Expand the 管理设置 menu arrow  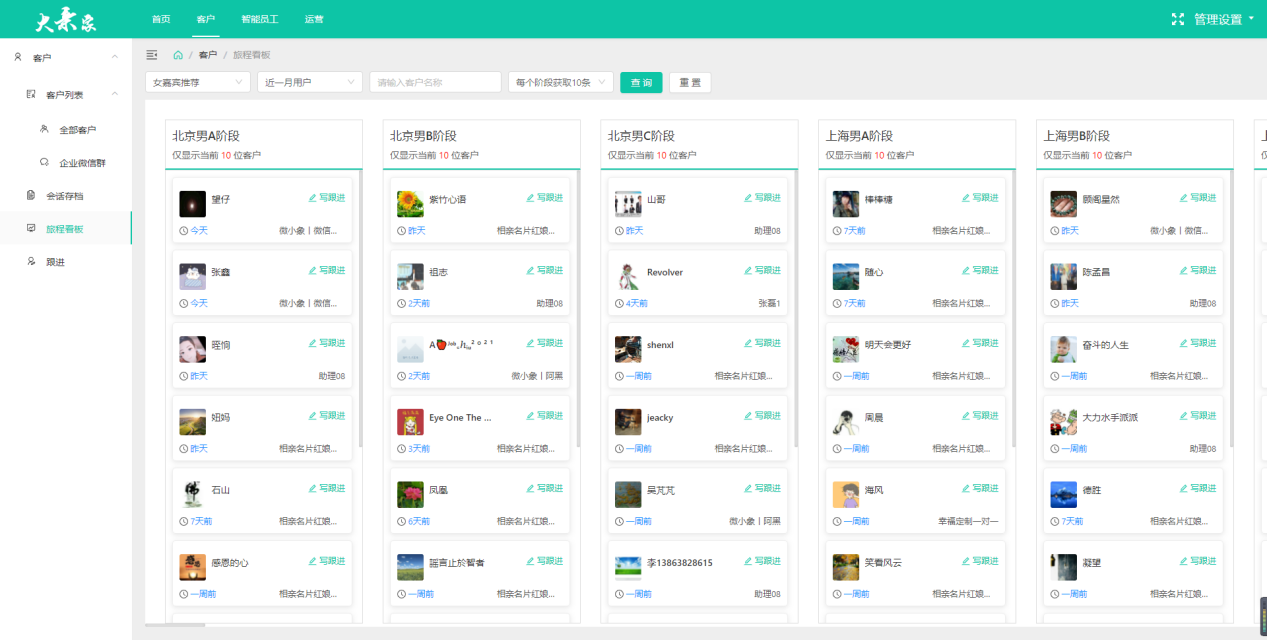coord(1252,18)
